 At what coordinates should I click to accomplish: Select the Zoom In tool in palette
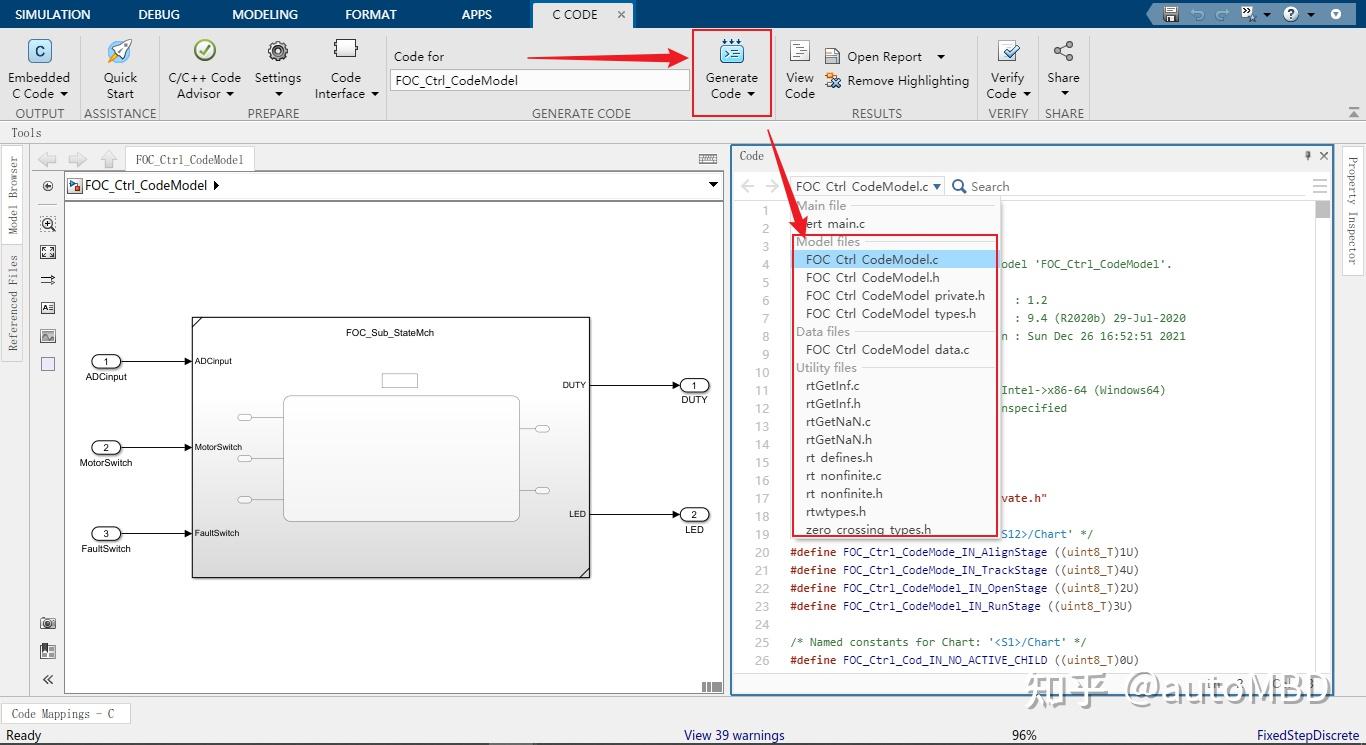coord(48,224)
